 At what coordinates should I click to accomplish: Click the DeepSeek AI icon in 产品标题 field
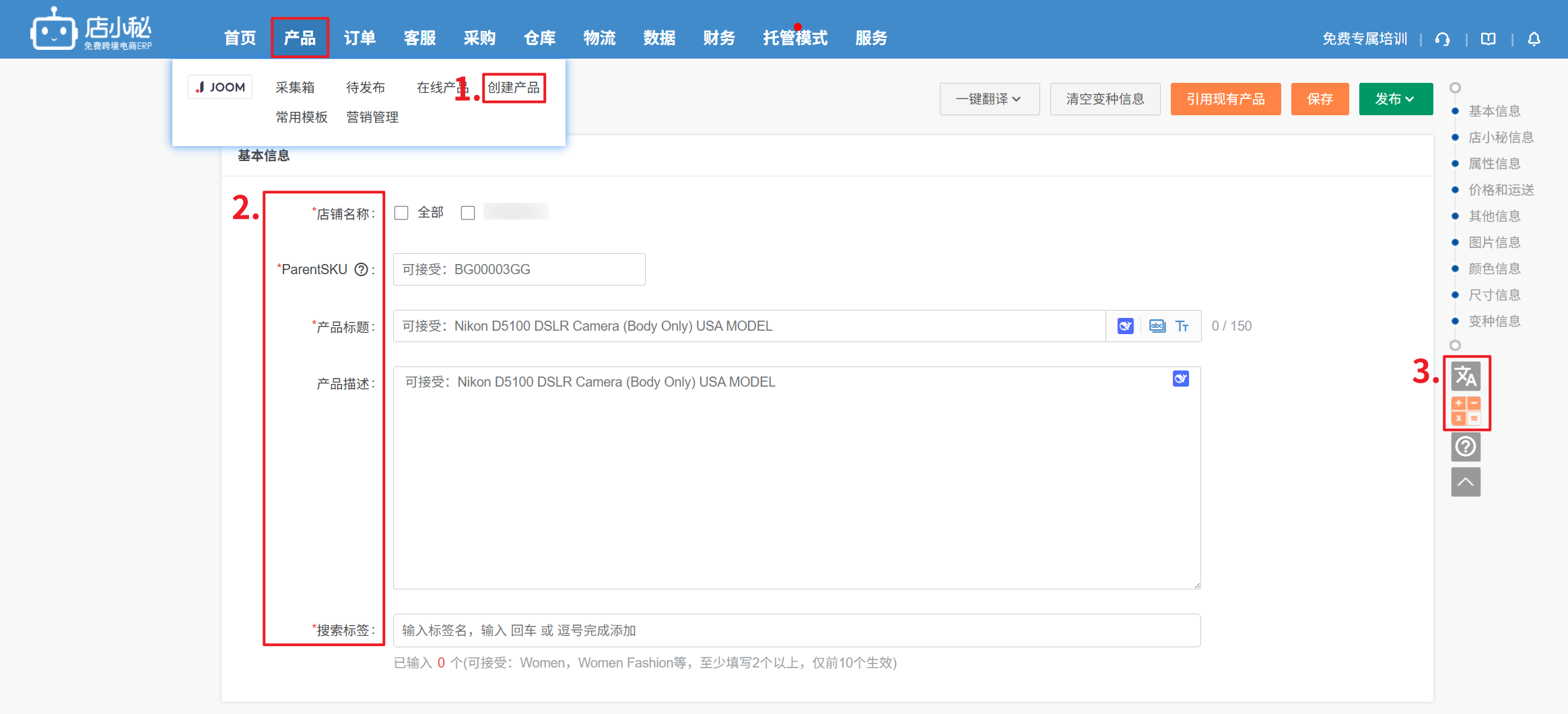point(1125,326)
